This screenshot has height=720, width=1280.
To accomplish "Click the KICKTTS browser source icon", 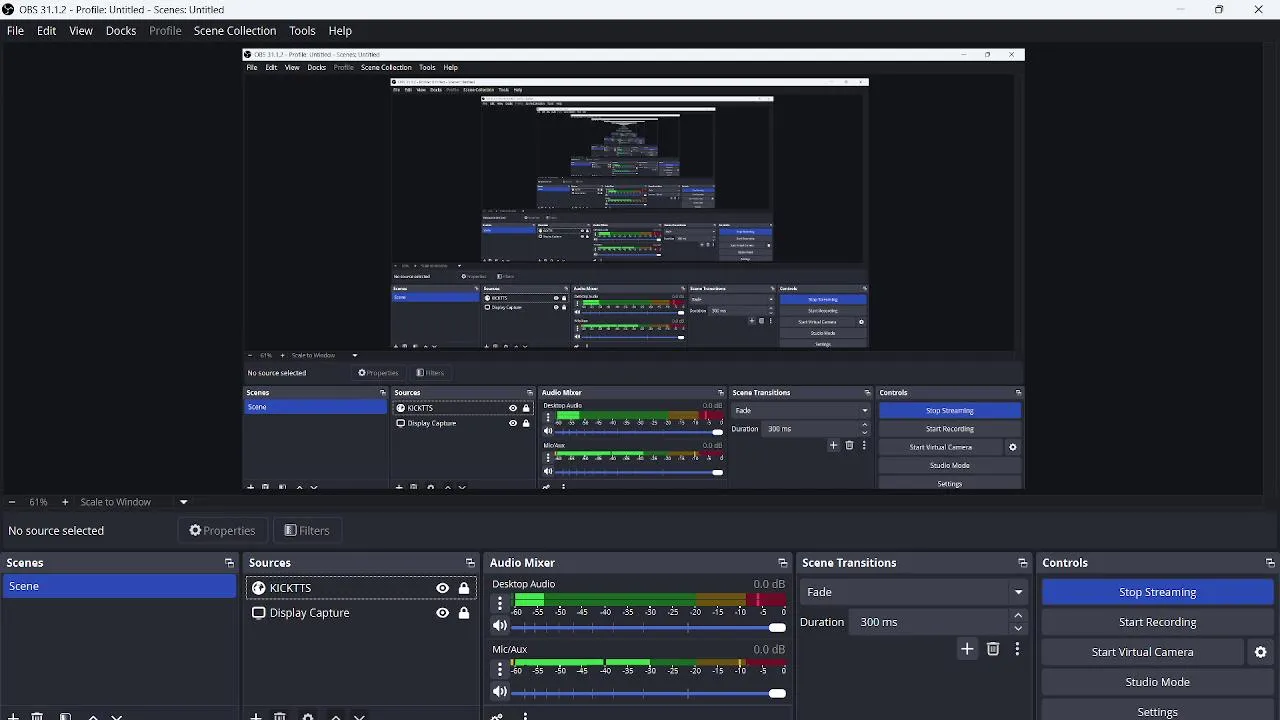I will (x=258, y=588).
